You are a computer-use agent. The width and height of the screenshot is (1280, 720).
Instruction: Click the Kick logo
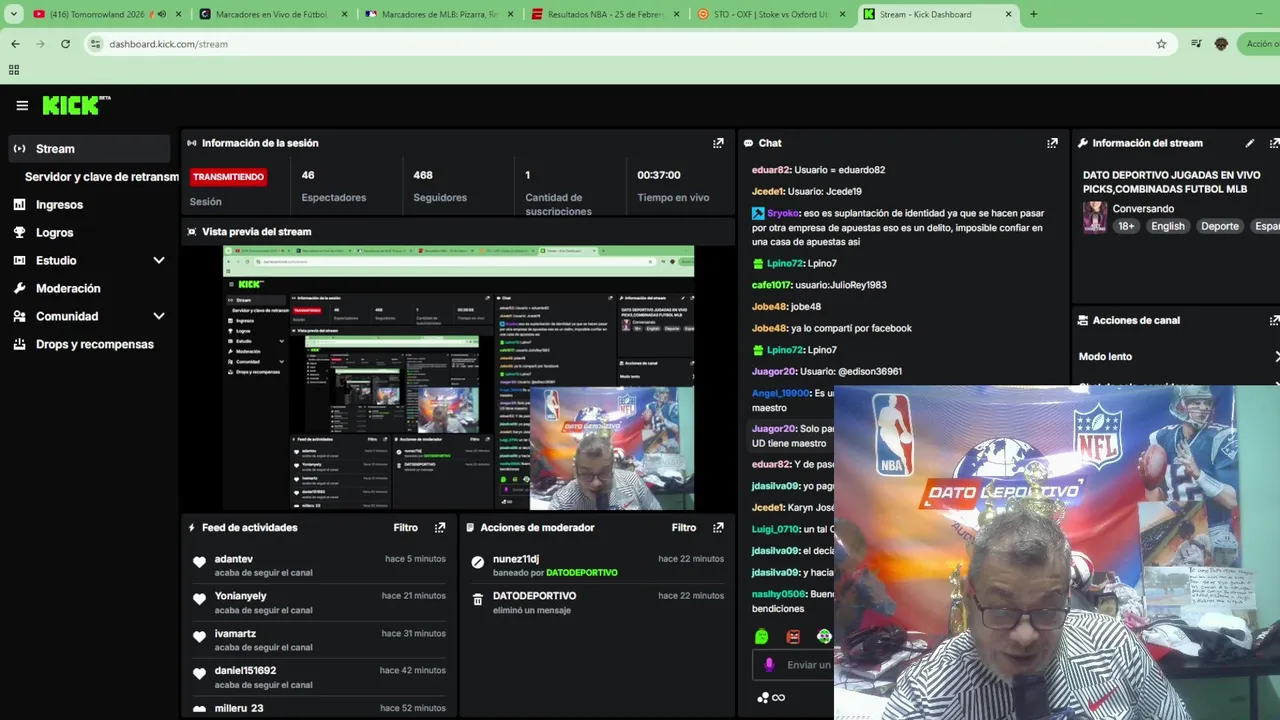(76, 105)
